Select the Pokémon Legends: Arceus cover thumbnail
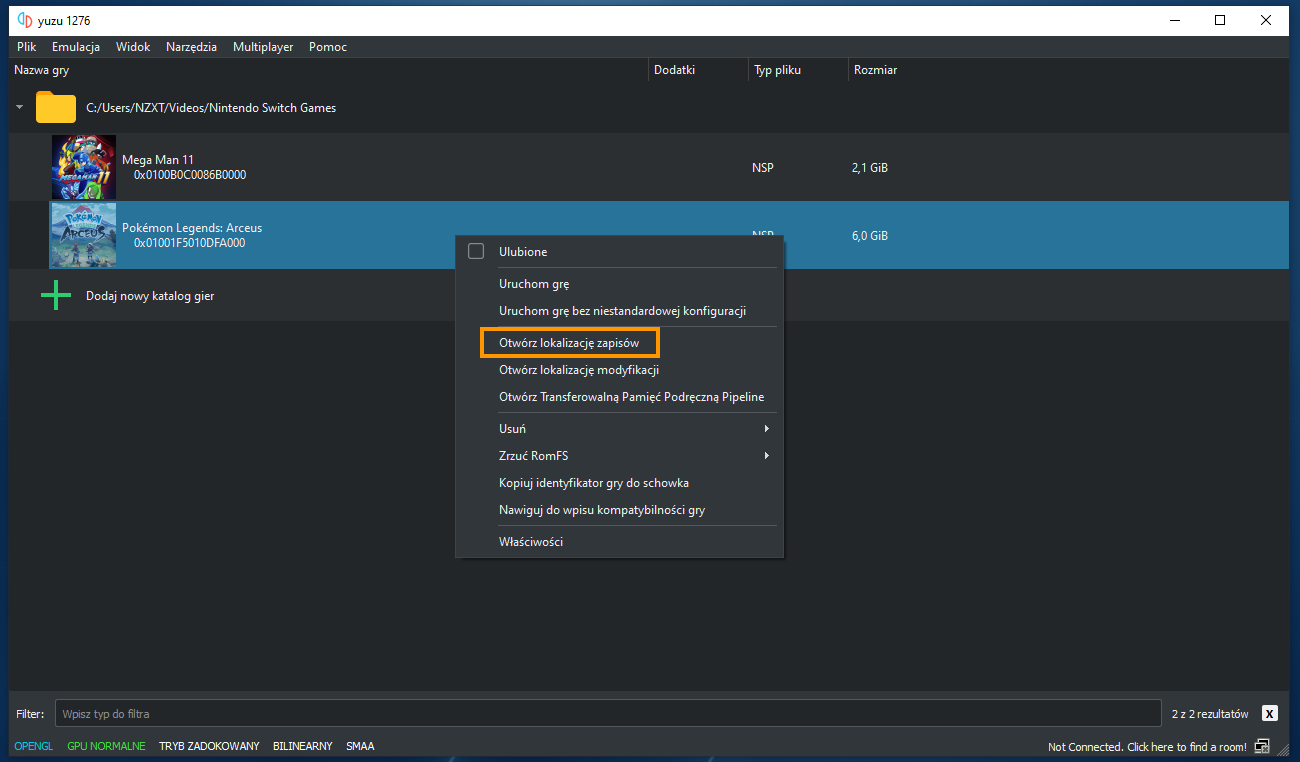 click(84, 235)
